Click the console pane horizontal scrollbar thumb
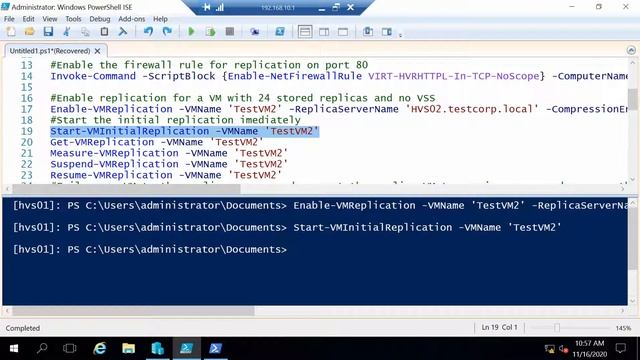The height and width of the screenshot is (360, 640). click(133, 311)
